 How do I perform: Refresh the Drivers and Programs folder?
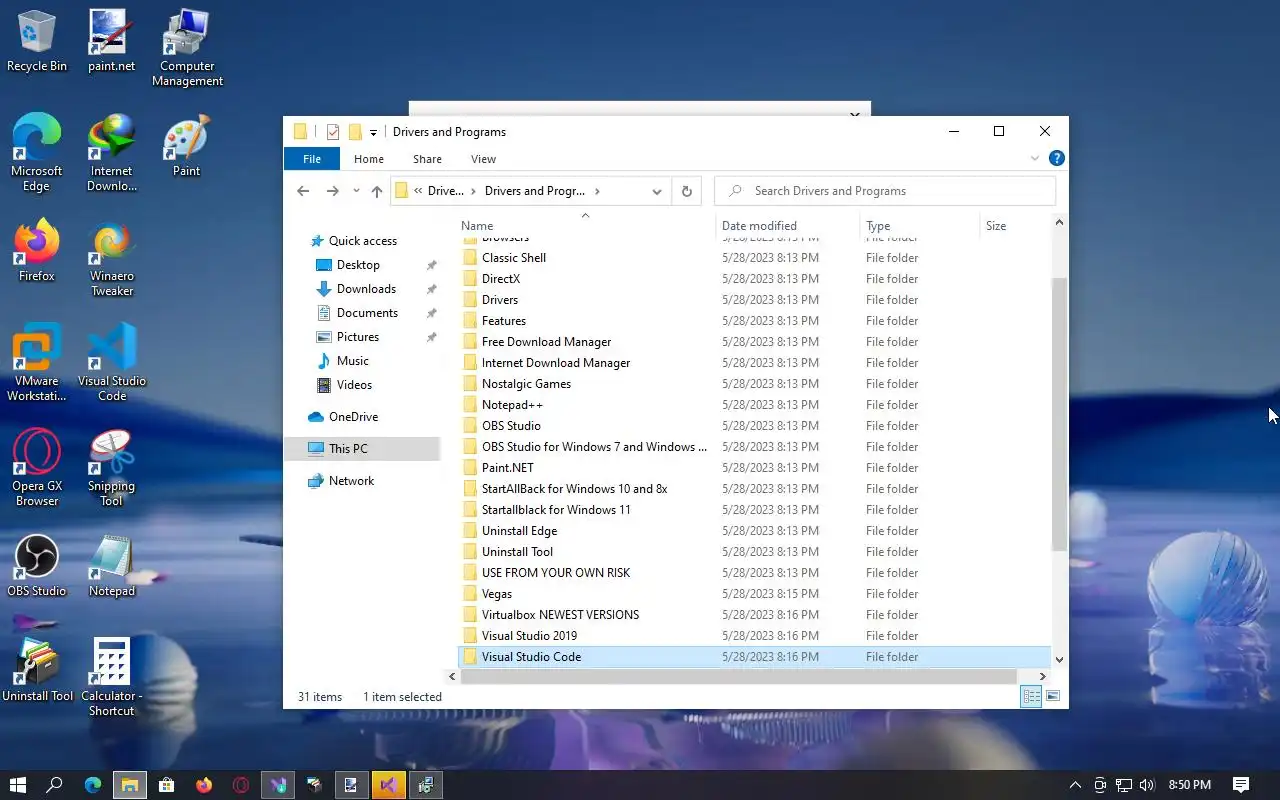[686, 191]
